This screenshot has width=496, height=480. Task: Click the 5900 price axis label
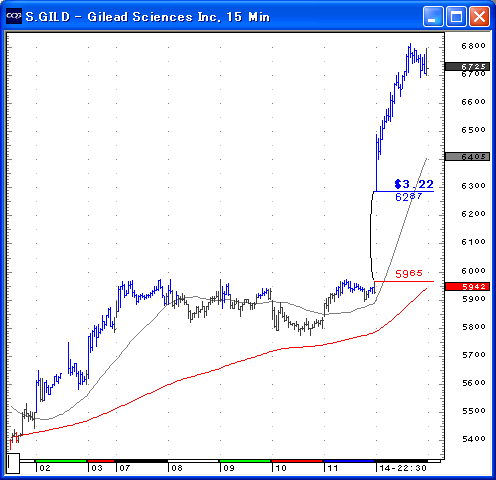point(473,299)
